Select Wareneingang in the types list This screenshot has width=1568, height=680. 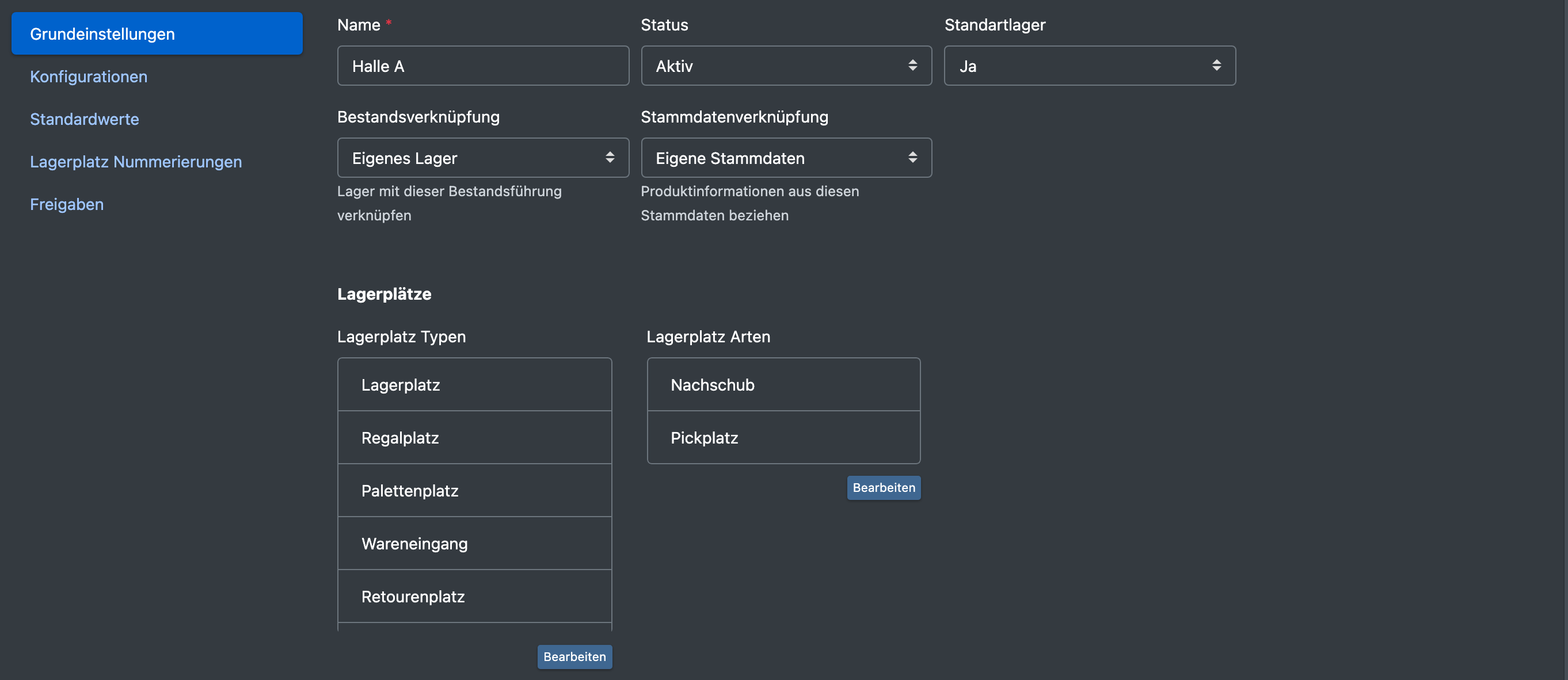click(475, 543)
